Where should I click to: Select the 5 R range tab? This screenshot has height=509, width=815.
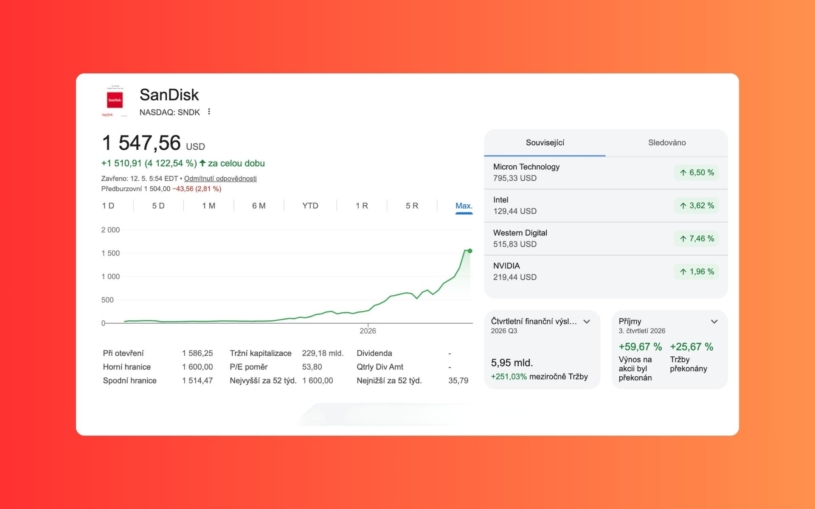coord(412,206)
